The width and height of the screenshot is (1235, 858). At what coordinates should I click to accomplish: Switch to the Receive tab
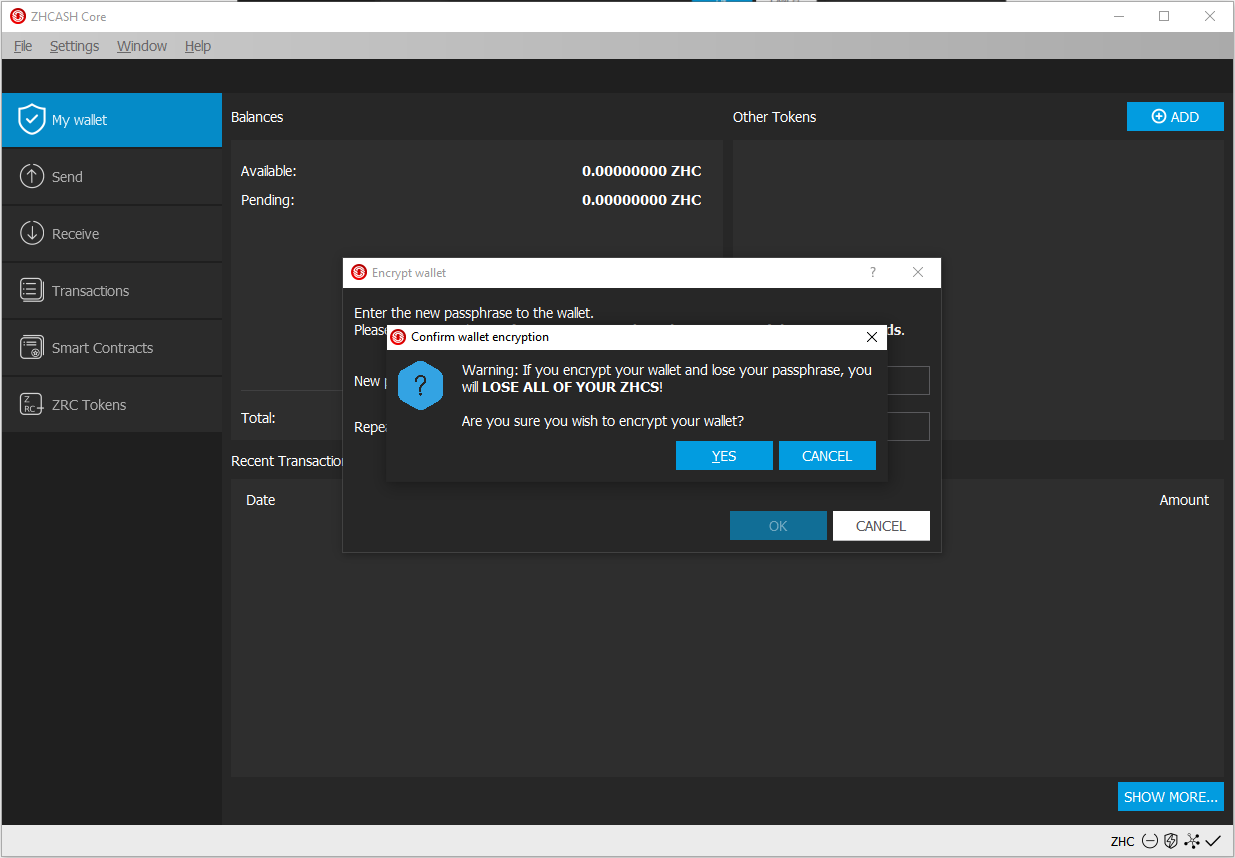tap(112, 234)
